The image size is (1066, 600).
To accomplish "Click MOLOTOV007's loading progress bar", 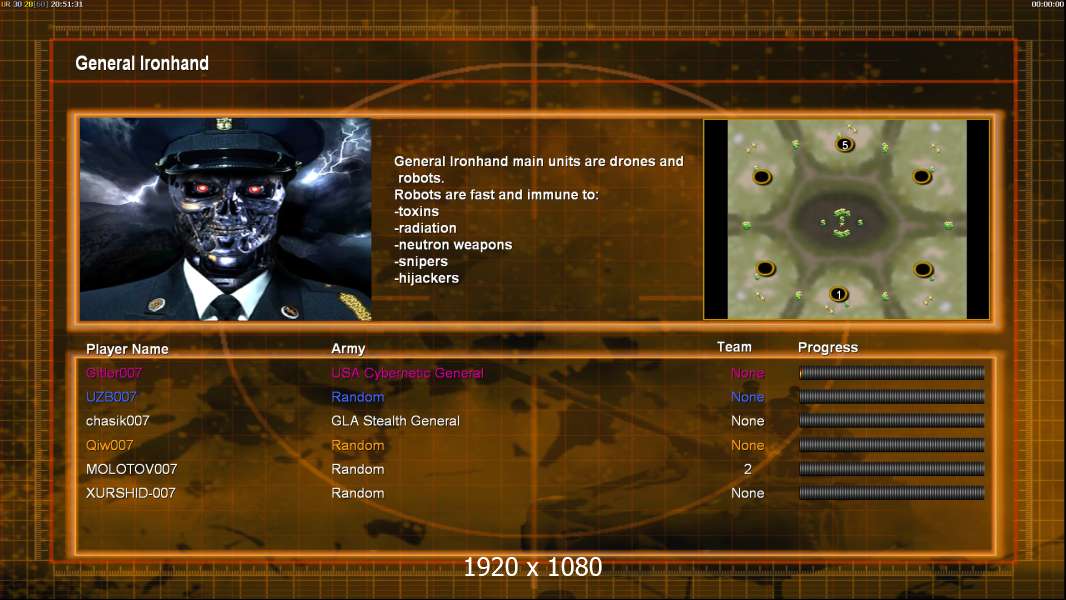I will [892, 469].
